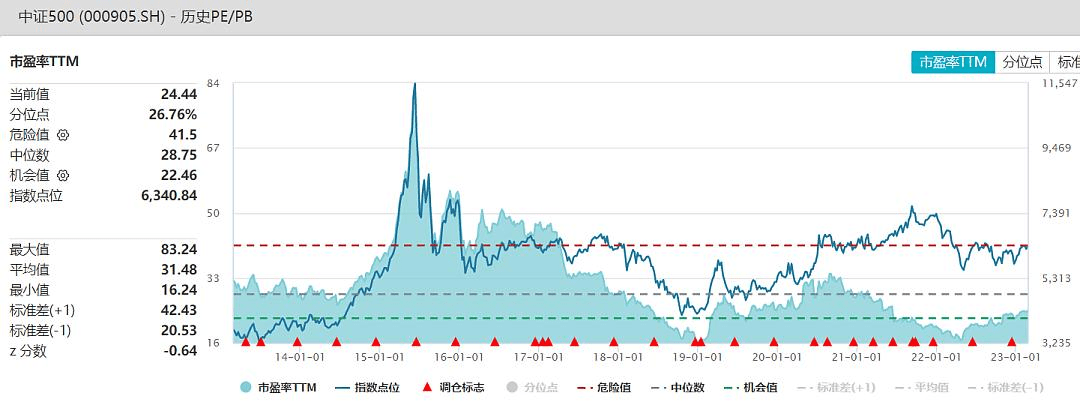The image size is (1080, 402).
Task: Enable the greyed 分位点 legend series
Action: pyautogui.click(x=533, y=388)
